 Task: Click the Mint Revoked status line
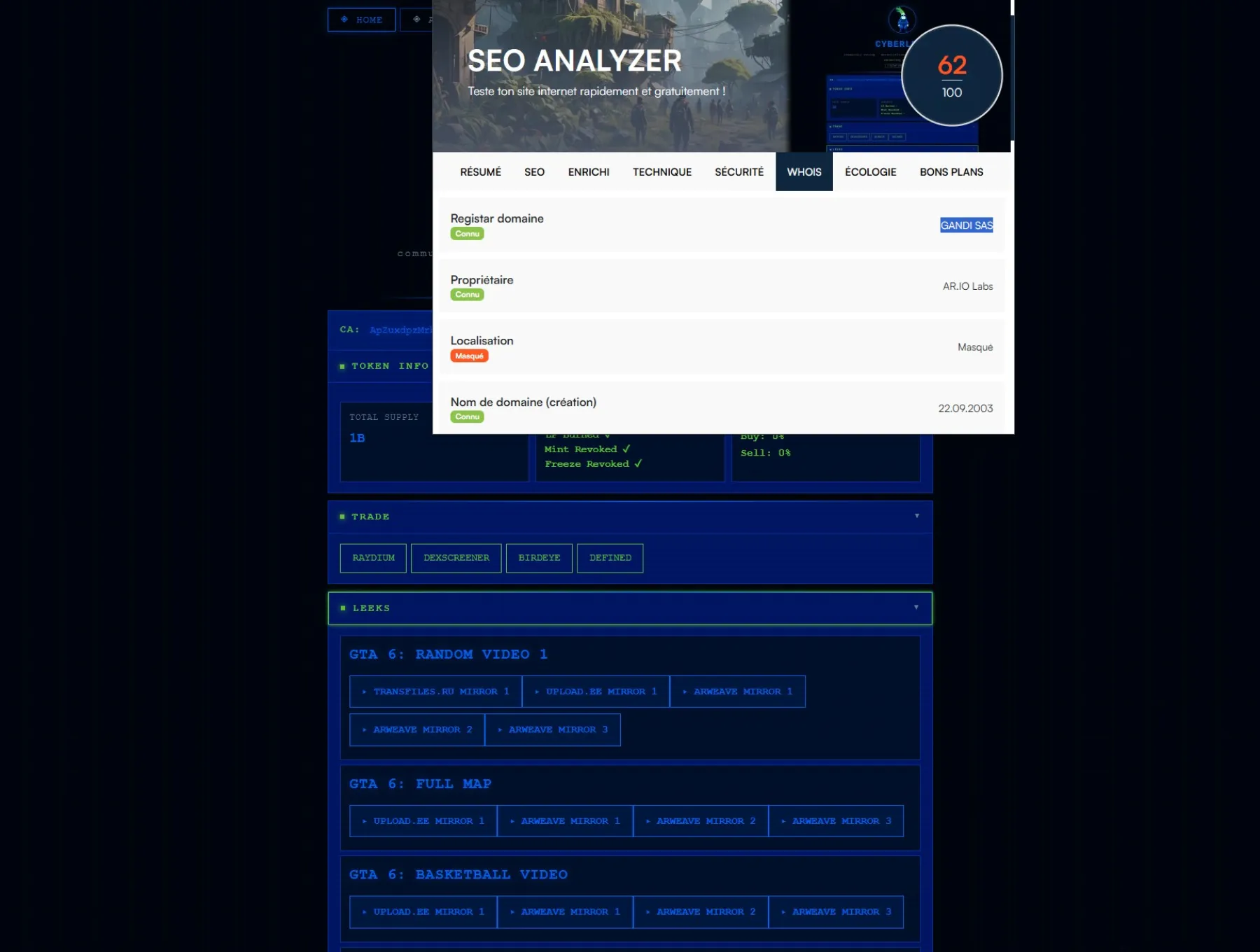pyautogui.click(x=587, y=449)
